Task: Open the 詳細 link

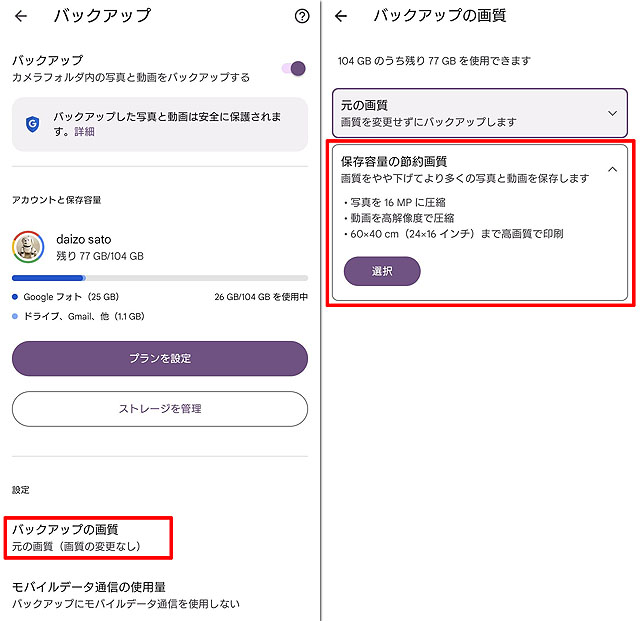Action: pyautogui.click(x=84, y=131)
